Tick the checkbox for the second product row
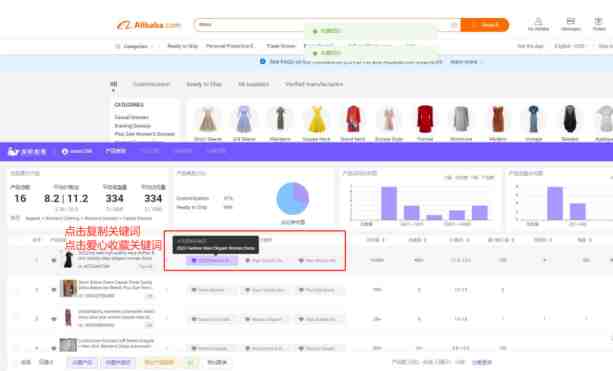This screenshot has height=371, width=613. (x=17, y=290)
